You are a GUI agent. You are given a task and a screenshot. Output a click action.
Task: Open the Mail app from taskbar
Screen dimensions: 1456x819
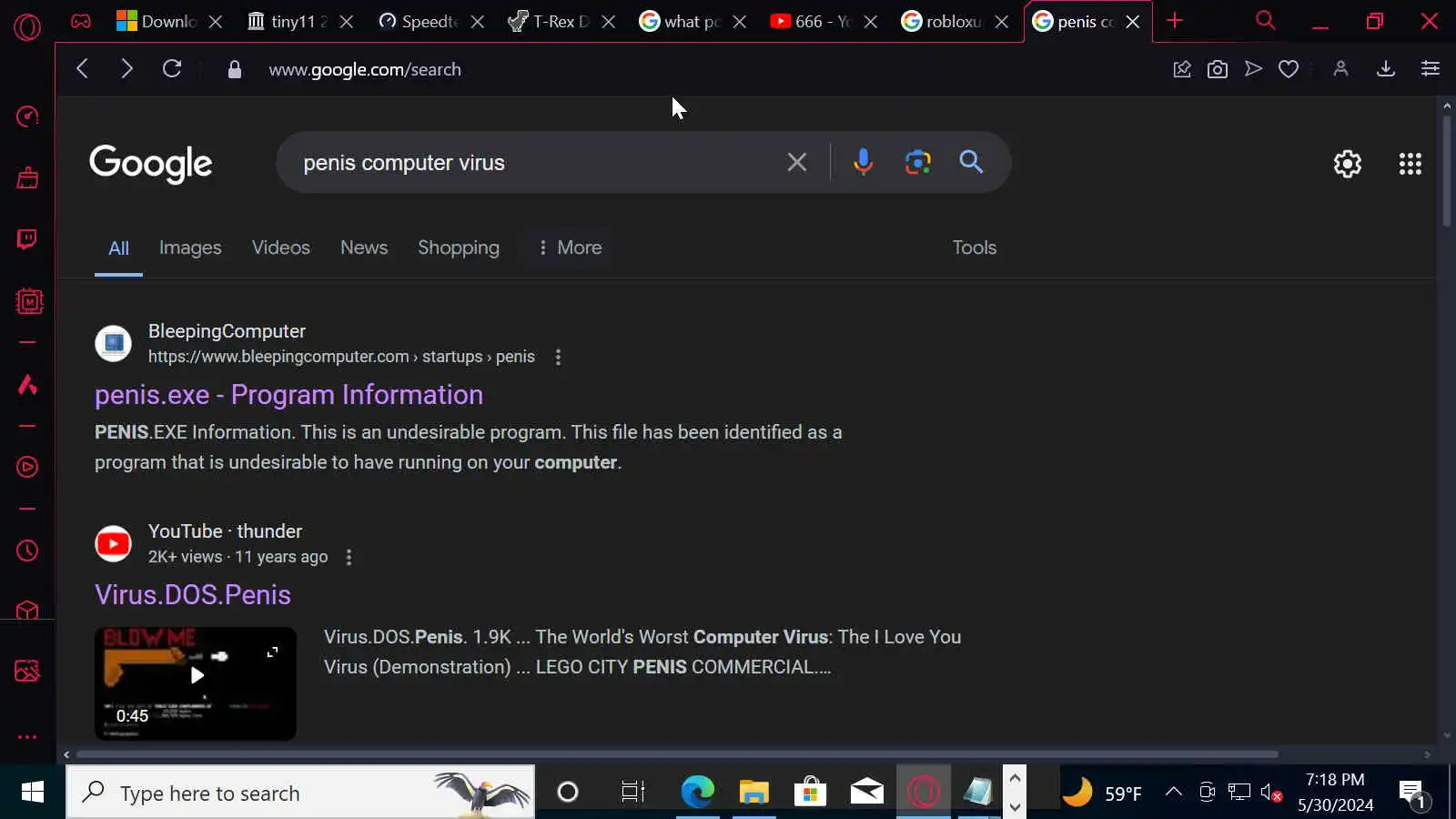tap(866, 793)
